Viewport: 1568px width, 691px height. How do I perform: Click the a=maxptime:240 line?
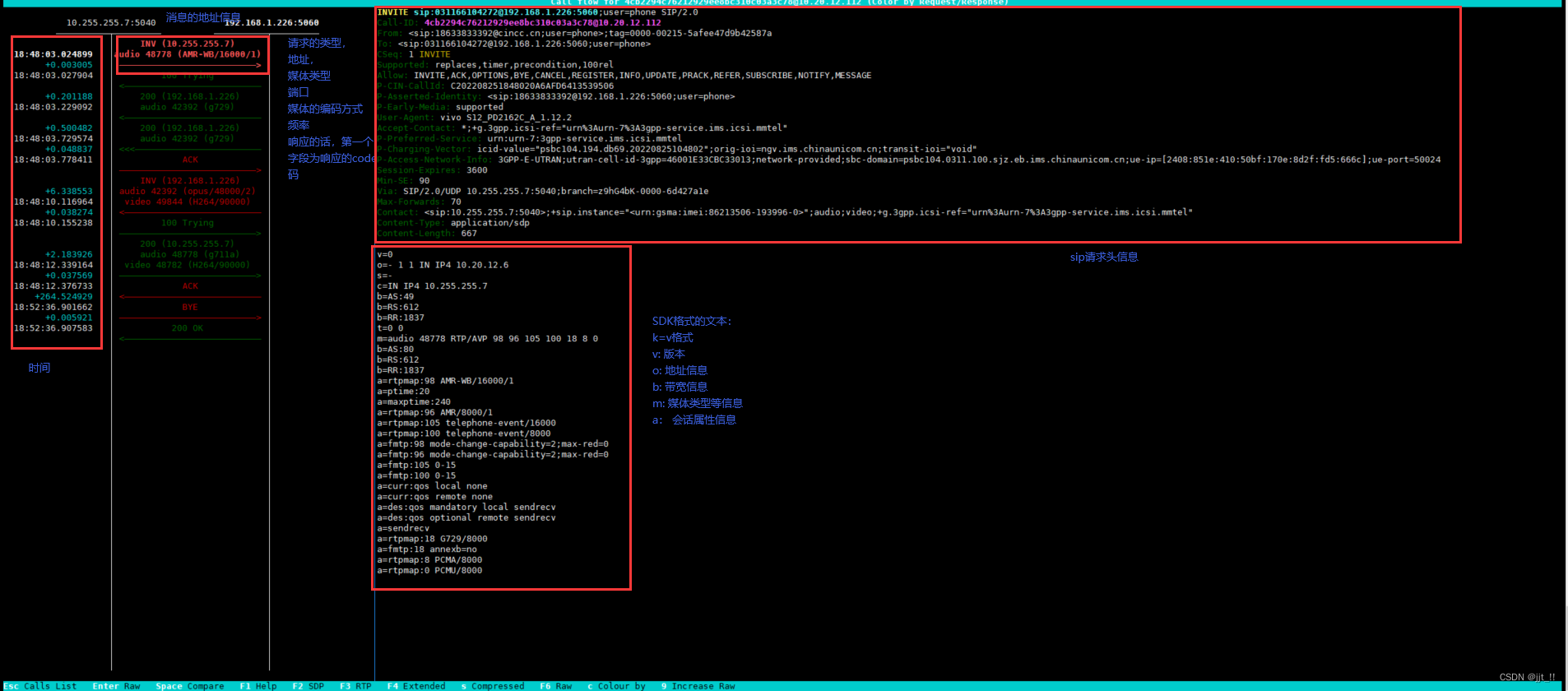click(x=414, y=402)
